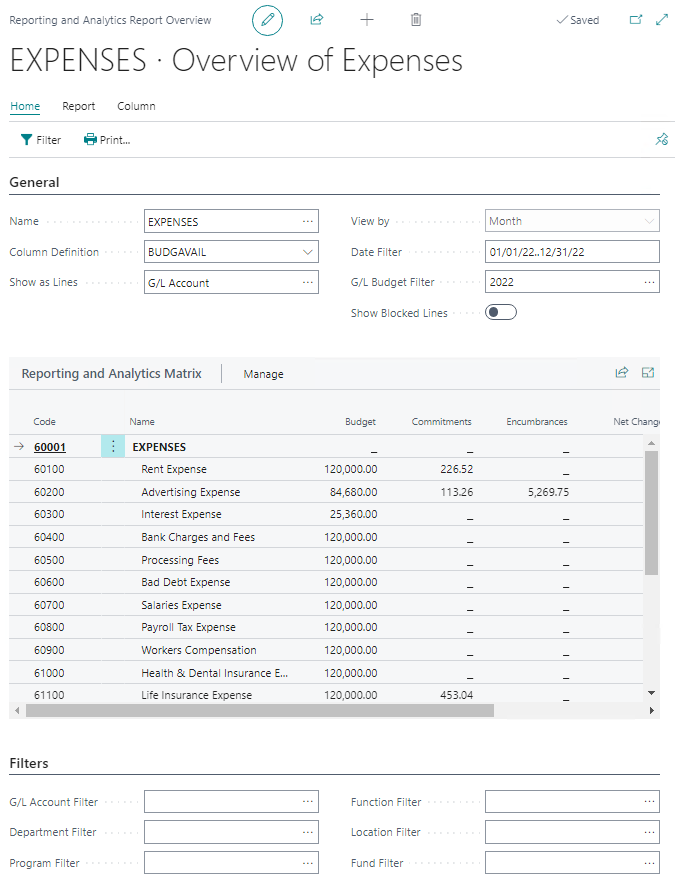Click the Edit pencil icon in the header
This screenshot has height=881, width=681.
pyautogui.click(x=267, y=19)
